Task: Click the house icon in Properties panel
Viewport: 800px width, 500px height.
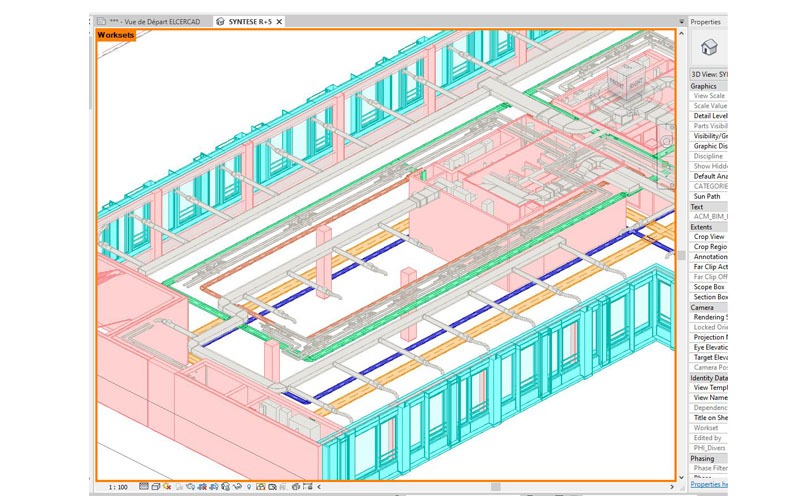Action: (708, 46)
